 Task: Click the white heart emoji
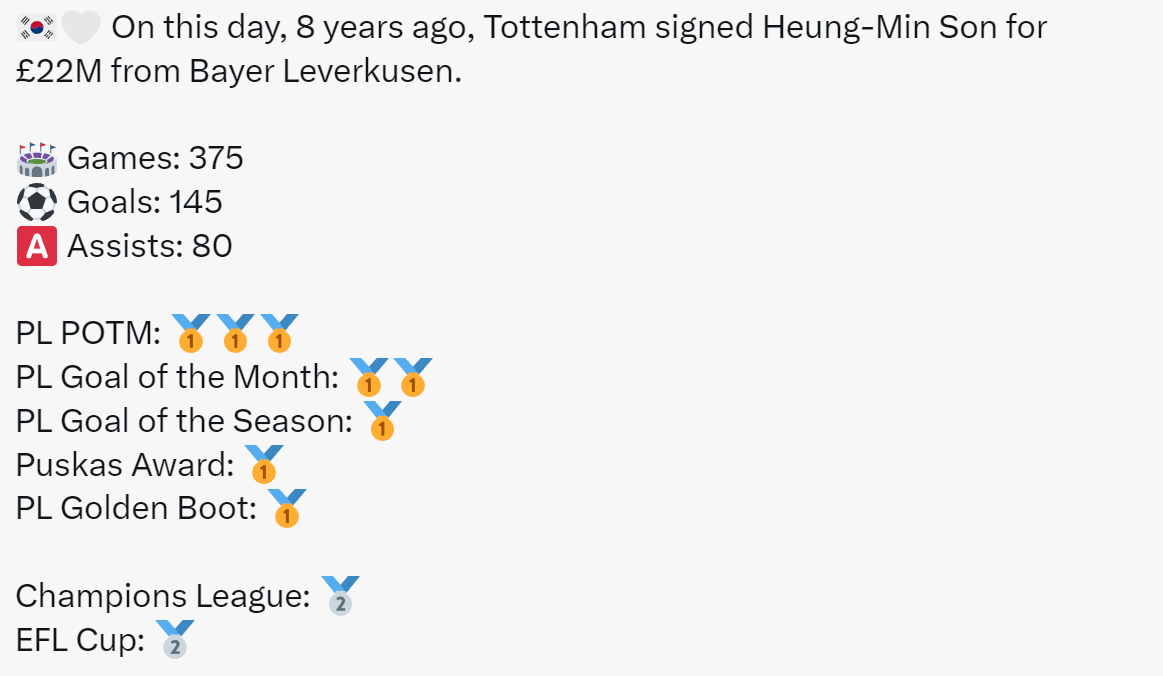coord(80,28)
